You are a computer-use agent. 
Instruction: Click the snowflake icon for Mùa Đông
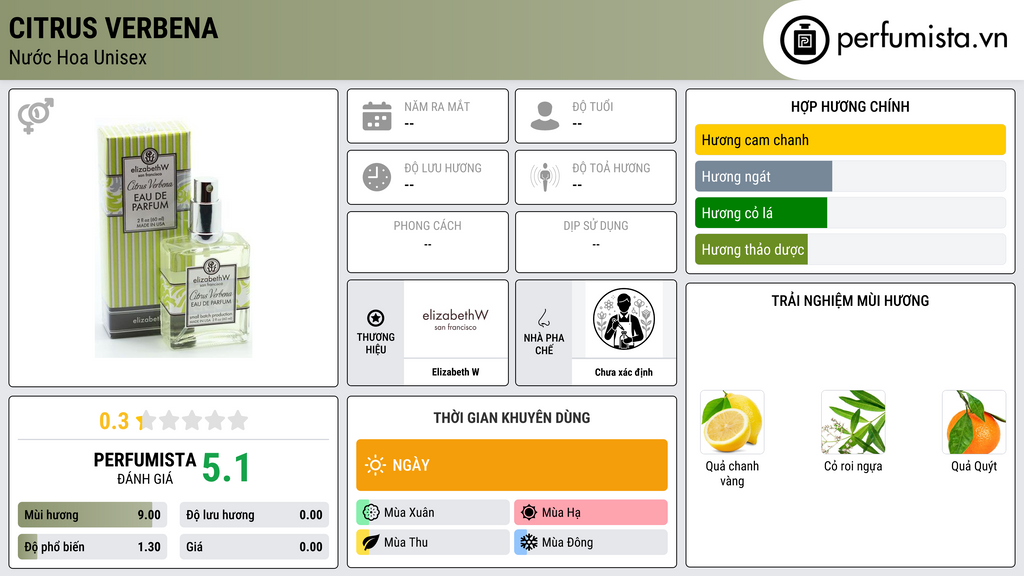pyautogui.click(x=528, y=542)
